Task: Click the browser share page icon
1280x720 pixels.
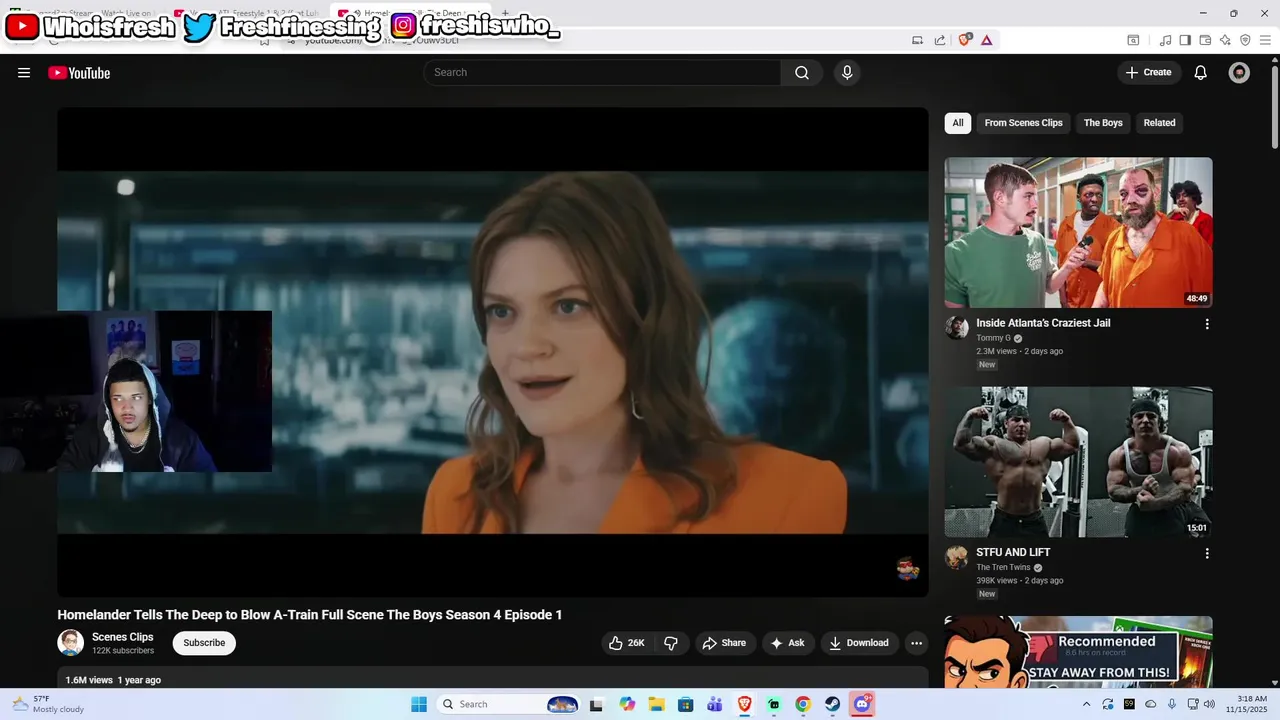Action: click(940, 40)
